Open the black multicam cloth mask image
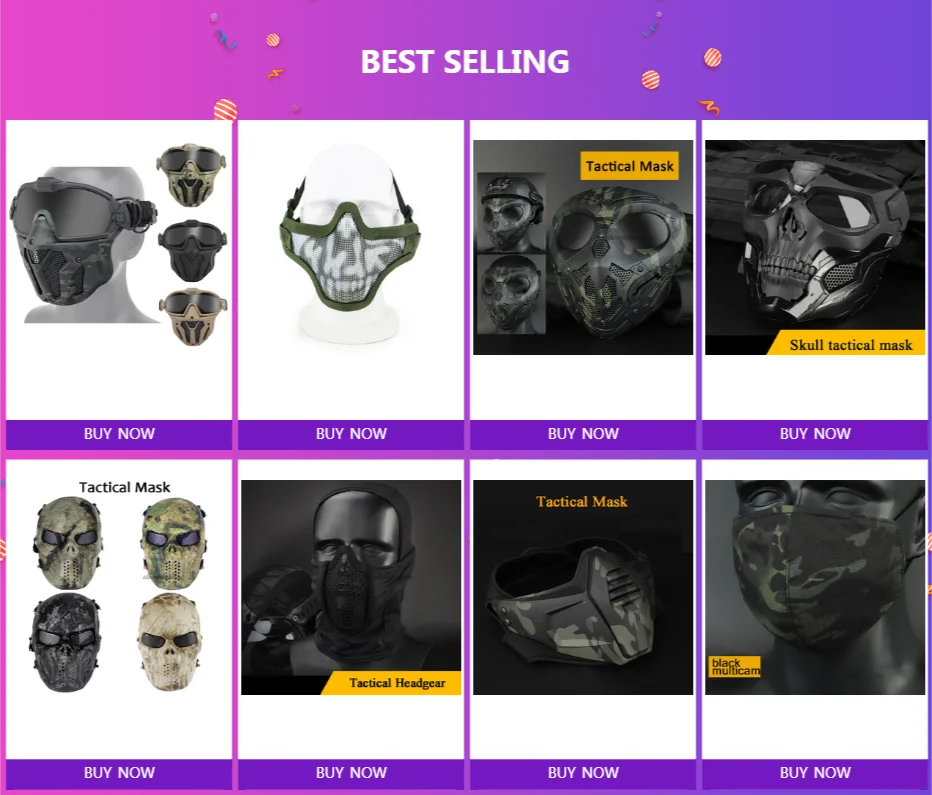This screenshot has width=932, height=795. tap(815, 587)
